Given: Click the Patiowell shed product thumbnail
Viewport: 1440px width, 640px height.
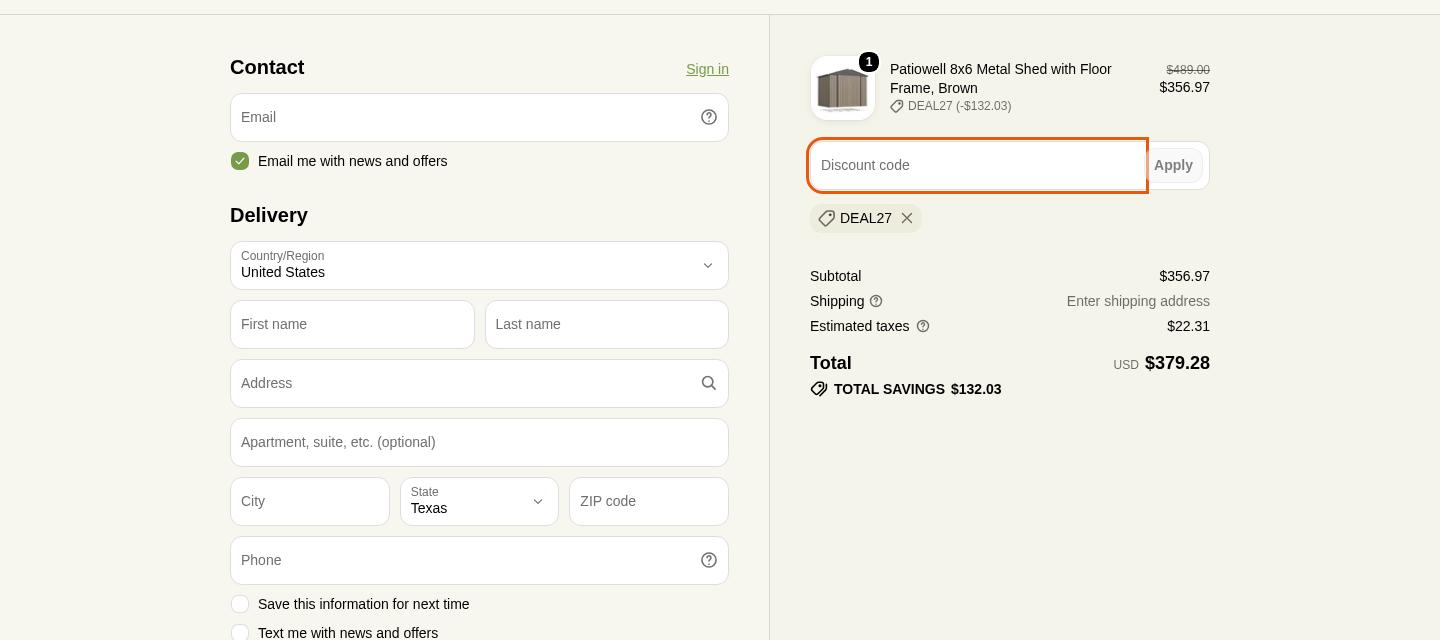Looking at the screenshot, I should coord(843,88).
